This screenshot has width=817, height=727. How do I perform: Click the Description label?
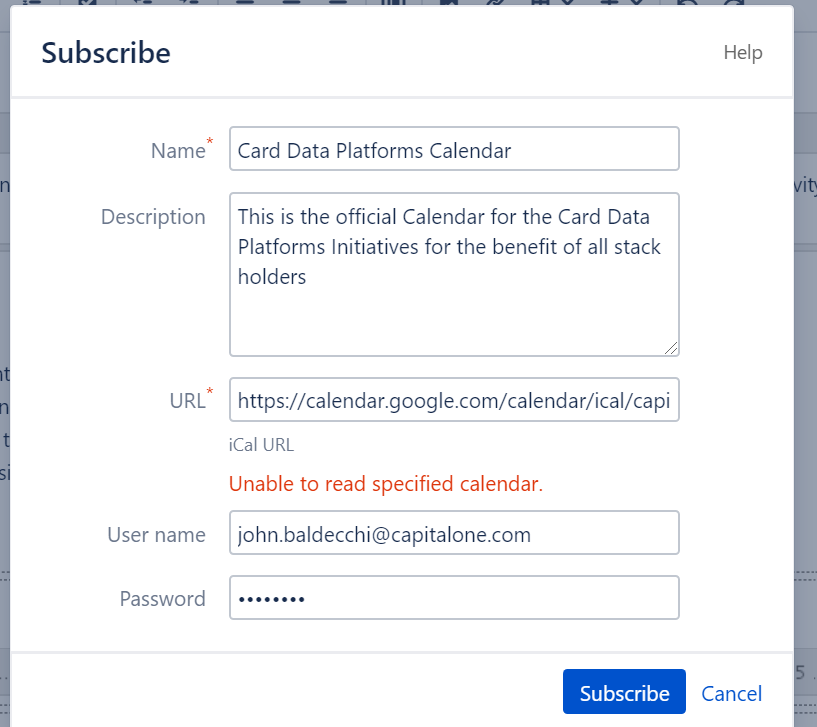(x=153, y=217)
